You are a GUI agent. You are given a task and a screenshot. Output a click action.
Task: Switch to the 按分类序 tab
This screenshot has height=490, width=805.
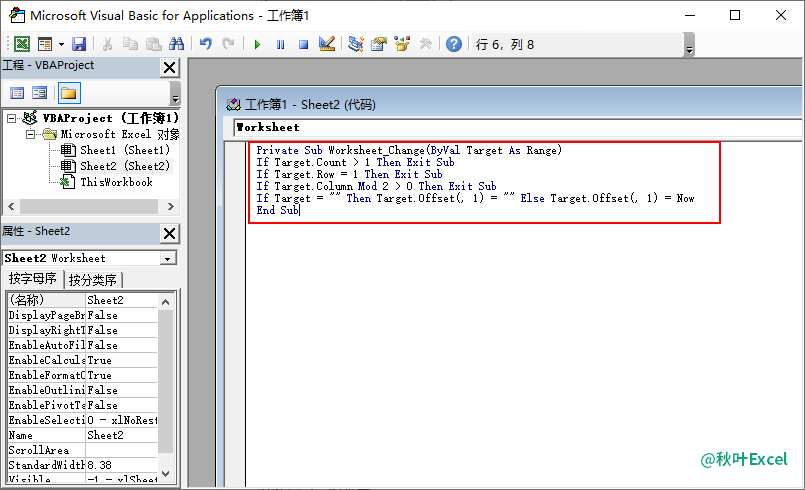click(x=93, y=280)
